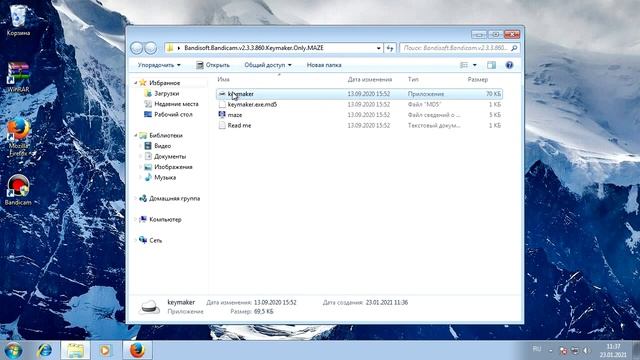
Task: Open the Упорядочить dropdown menu
Action: 159,65
